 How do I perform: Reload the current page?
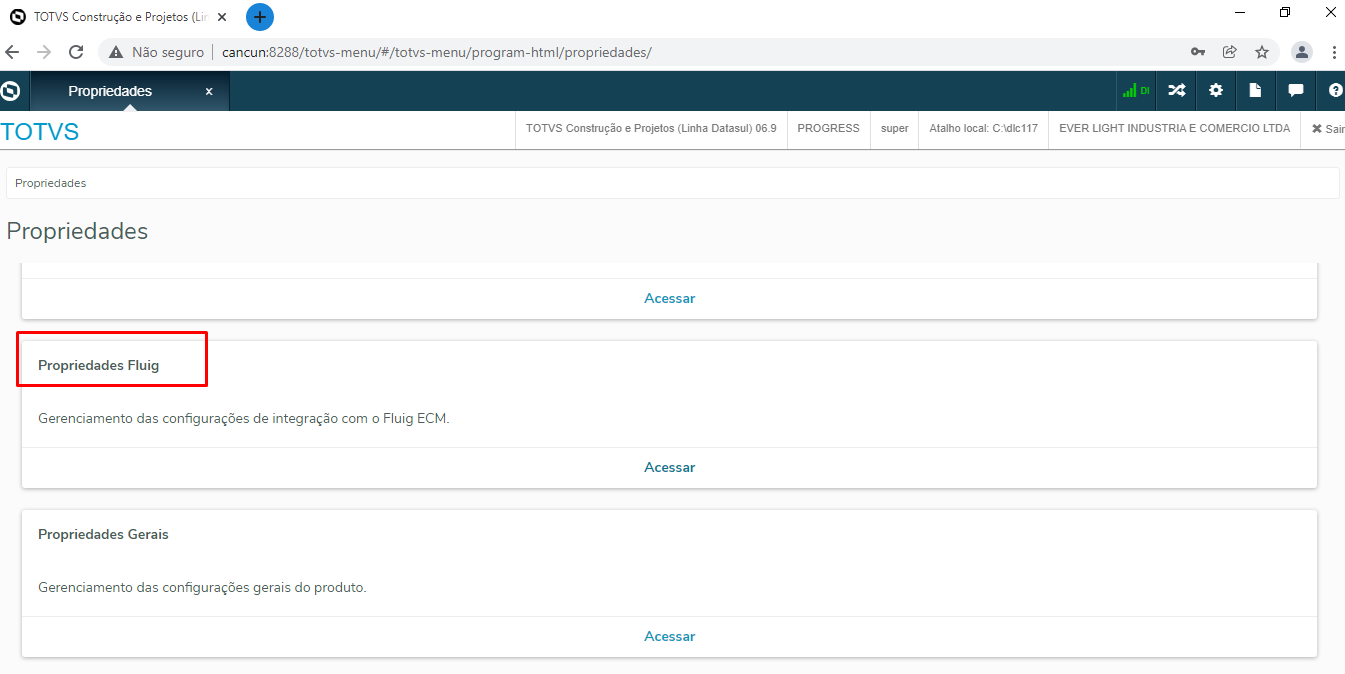coord(76,52)
